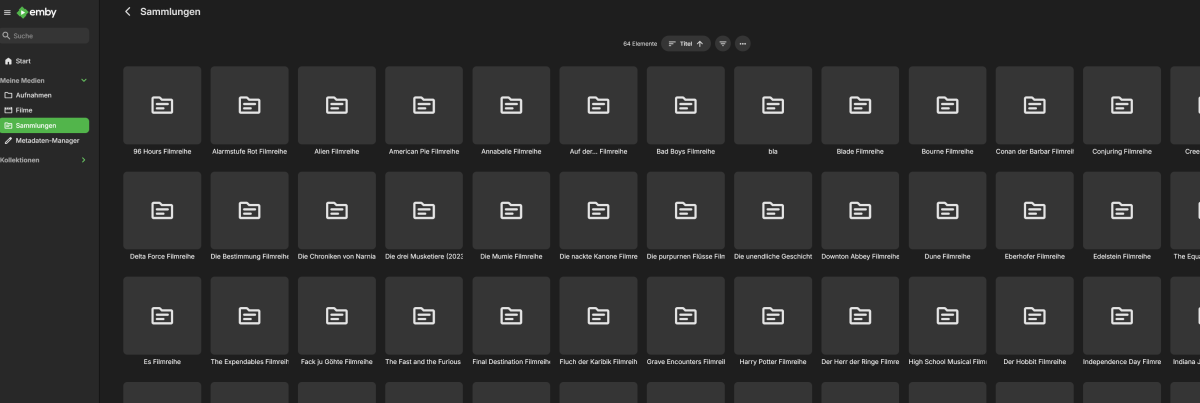Open the 96 Hours Filmreihe folder thumbnail

[162, 104]
